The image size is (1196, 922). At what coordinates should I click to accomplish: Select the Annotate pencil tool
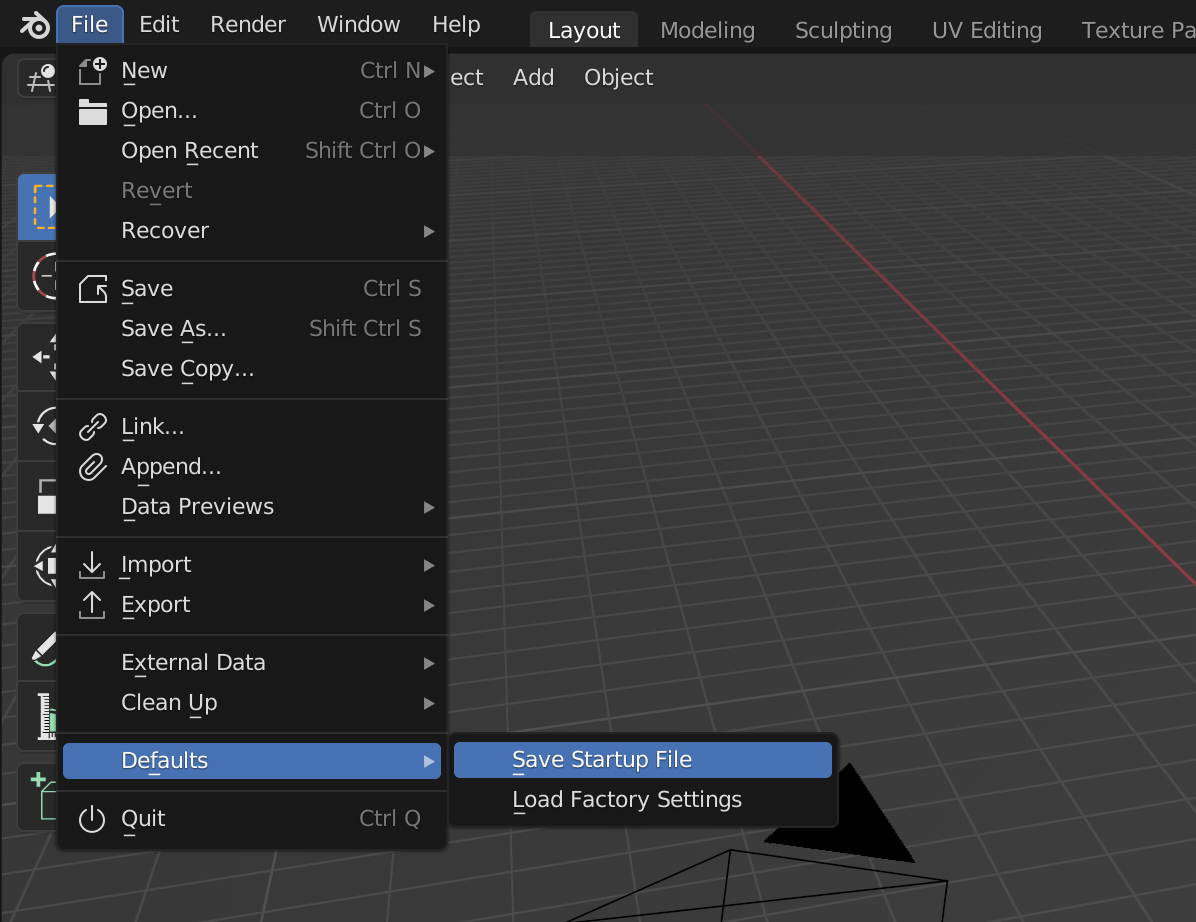pyautogui.click(x=38, y=648)
